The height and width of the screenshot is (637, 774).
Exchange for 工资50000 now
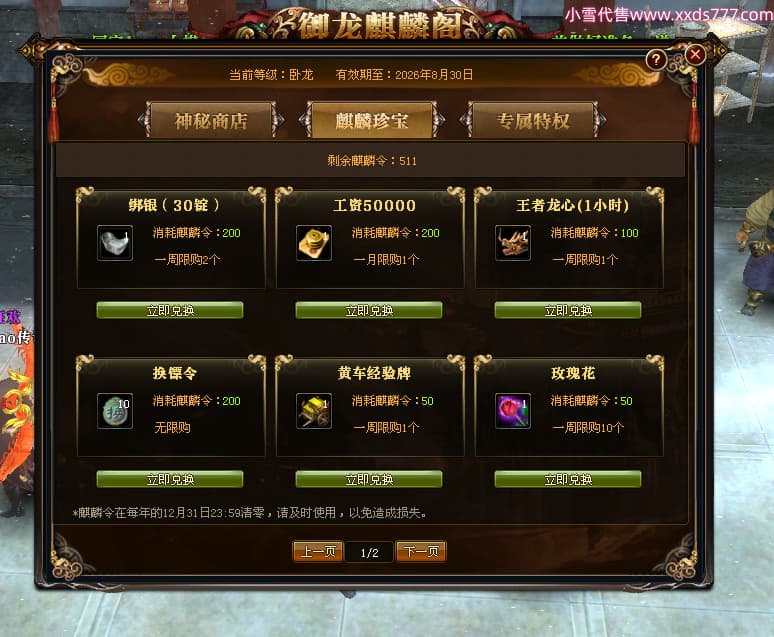tap(369, 310)
